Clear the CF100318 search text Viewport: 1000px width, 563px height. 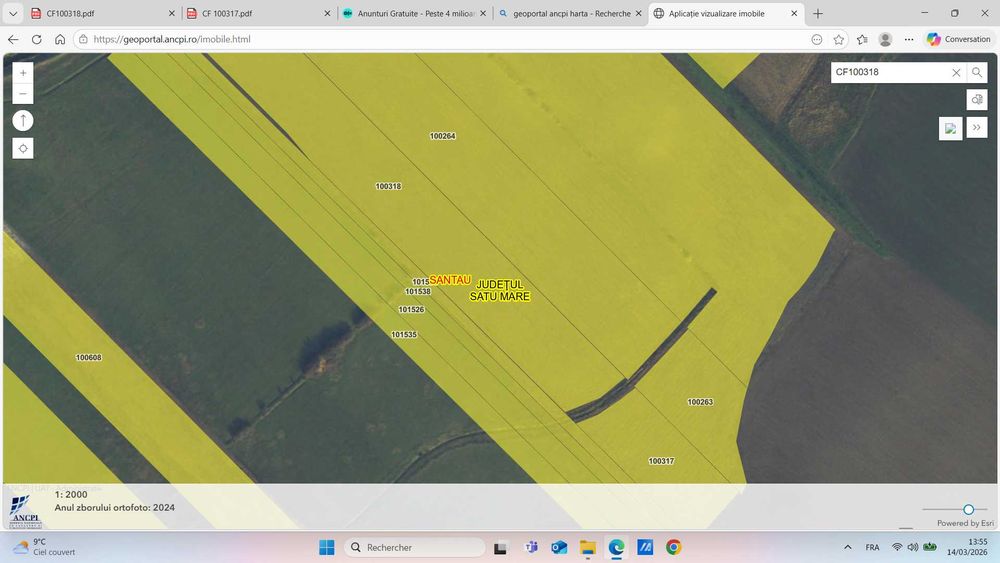(956, 73)
